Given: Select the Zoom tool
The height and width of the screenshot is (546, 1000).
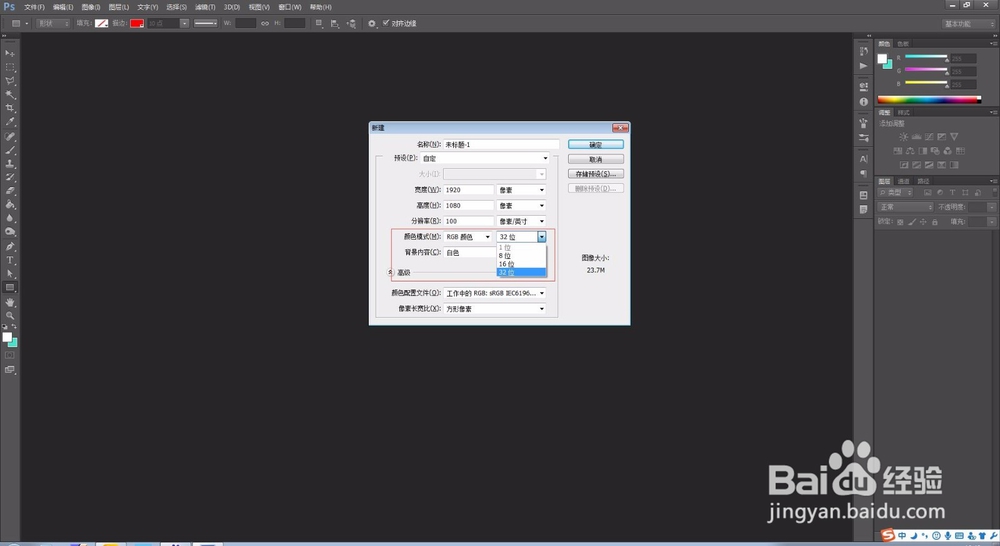Looking at the screenshot, I should (10, 316).
